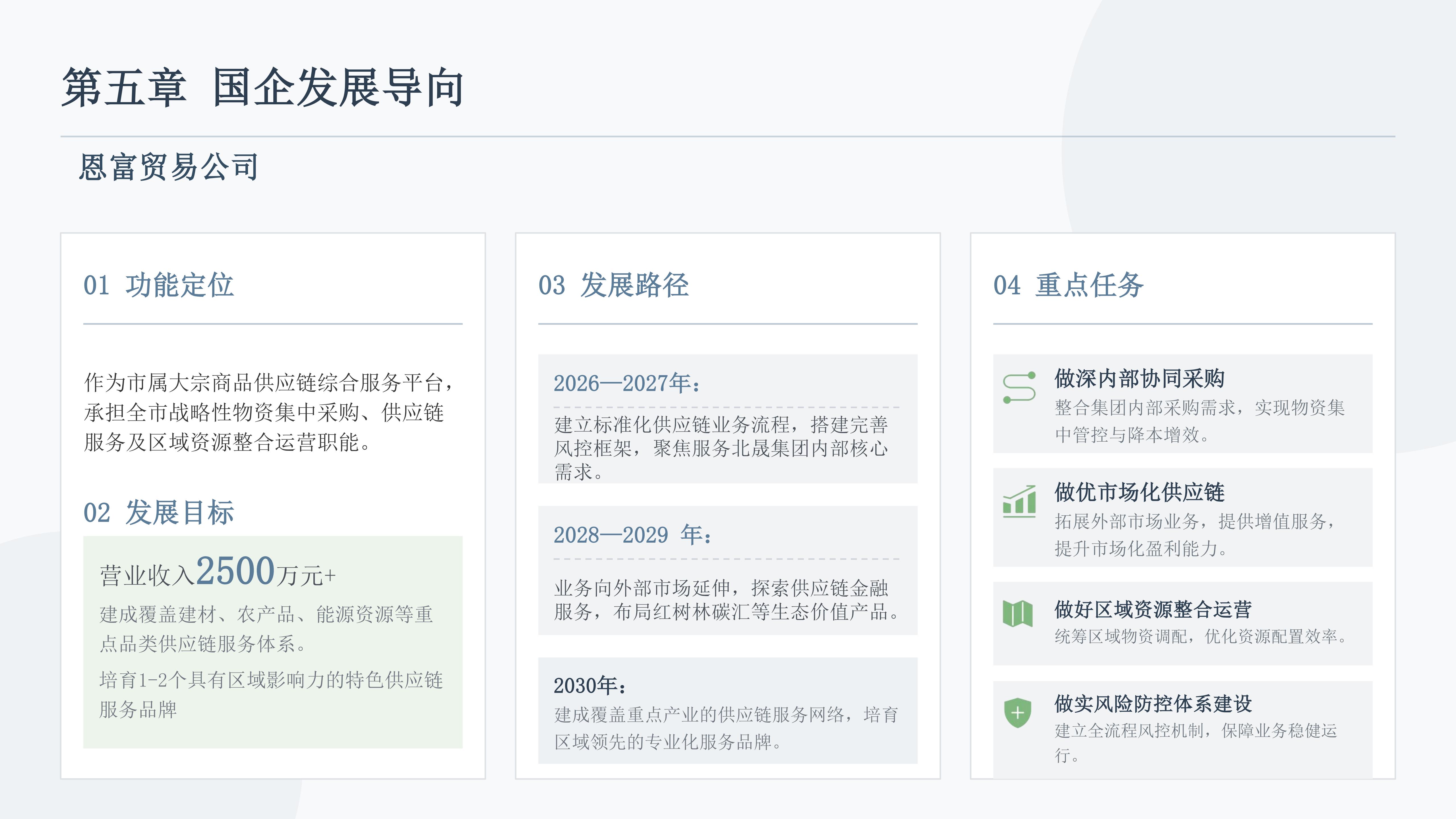Click the text 建立全流程风控机制
This screenshot has width=1456, height=819.
[1196, 743]
